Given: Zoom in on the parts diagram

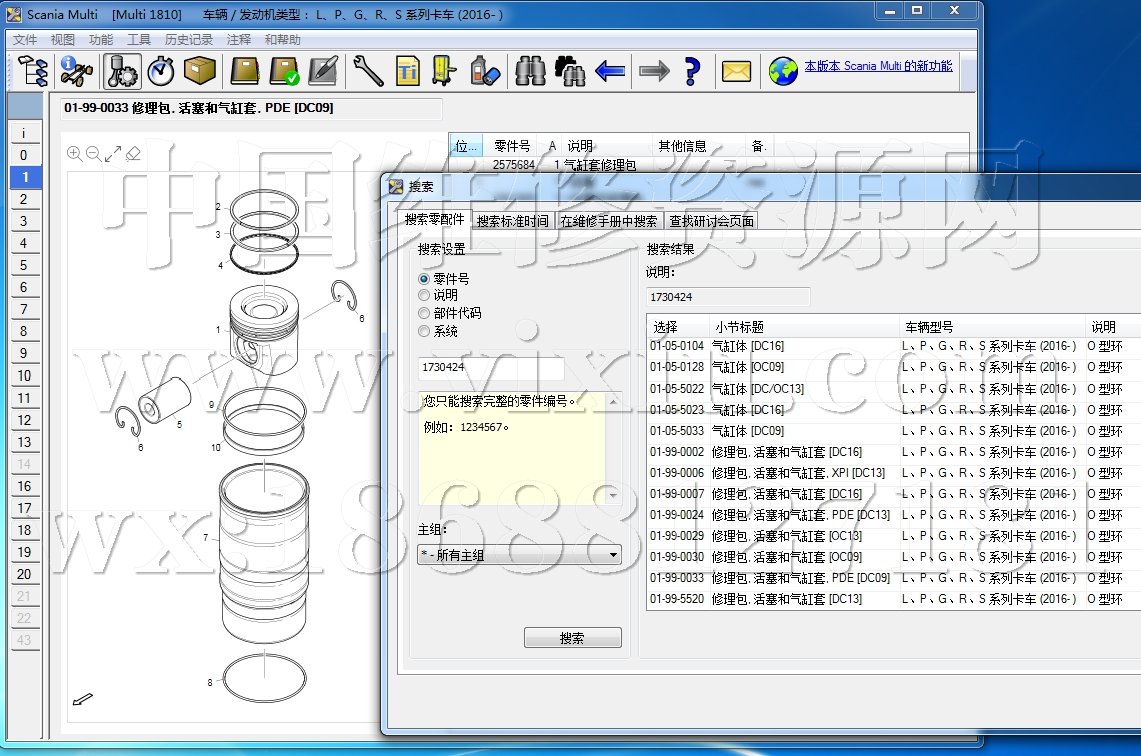Looking at the screenshot, I should 74,153.
